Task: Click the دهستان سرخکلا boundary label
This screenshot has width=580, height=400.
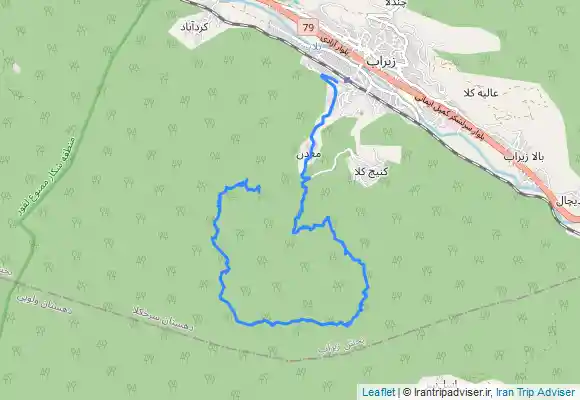Action: point(163,319)
